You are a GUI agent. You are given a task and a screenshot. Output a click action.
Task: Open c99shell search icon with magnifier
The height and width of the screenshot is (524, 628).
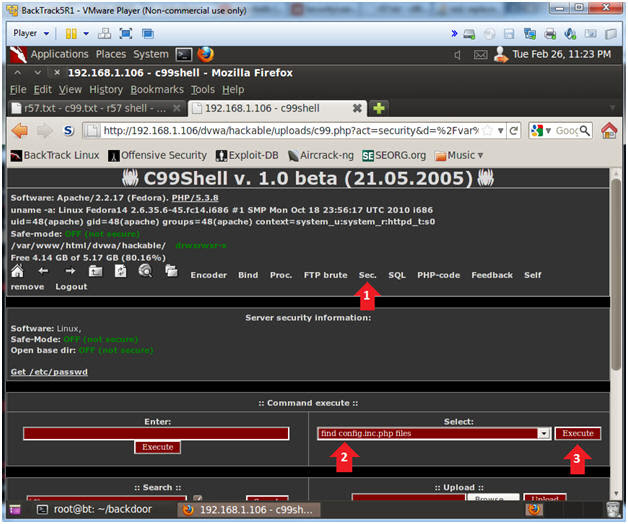(145, 271)
